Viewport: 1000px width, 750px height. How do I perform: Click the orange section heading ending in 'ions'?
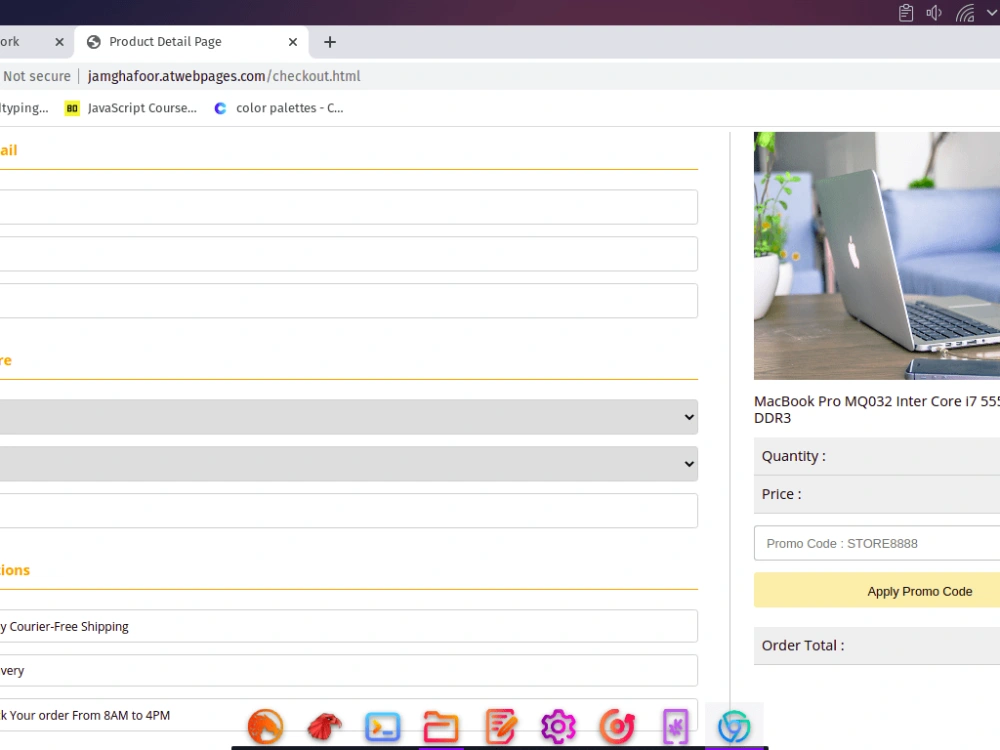pos(15,570)
